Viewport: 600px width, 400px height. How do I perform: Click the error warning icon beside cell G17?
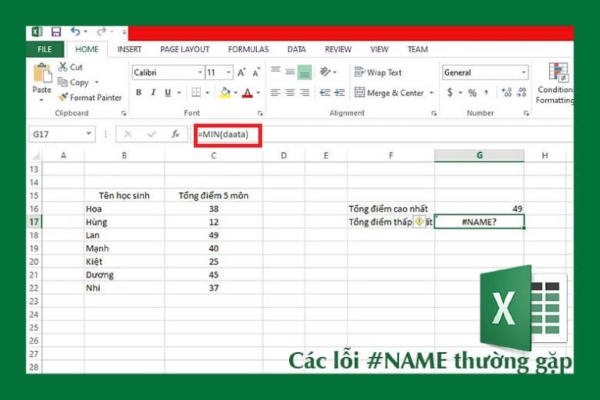point(421,222)
